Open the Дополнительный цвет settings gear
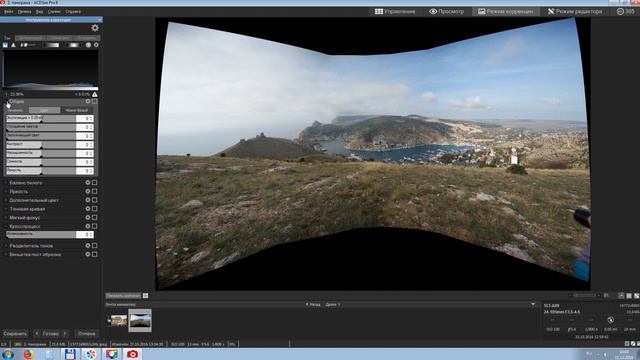Image resolution: width=640 pixels, height=360 pixels. click(88, 200)
